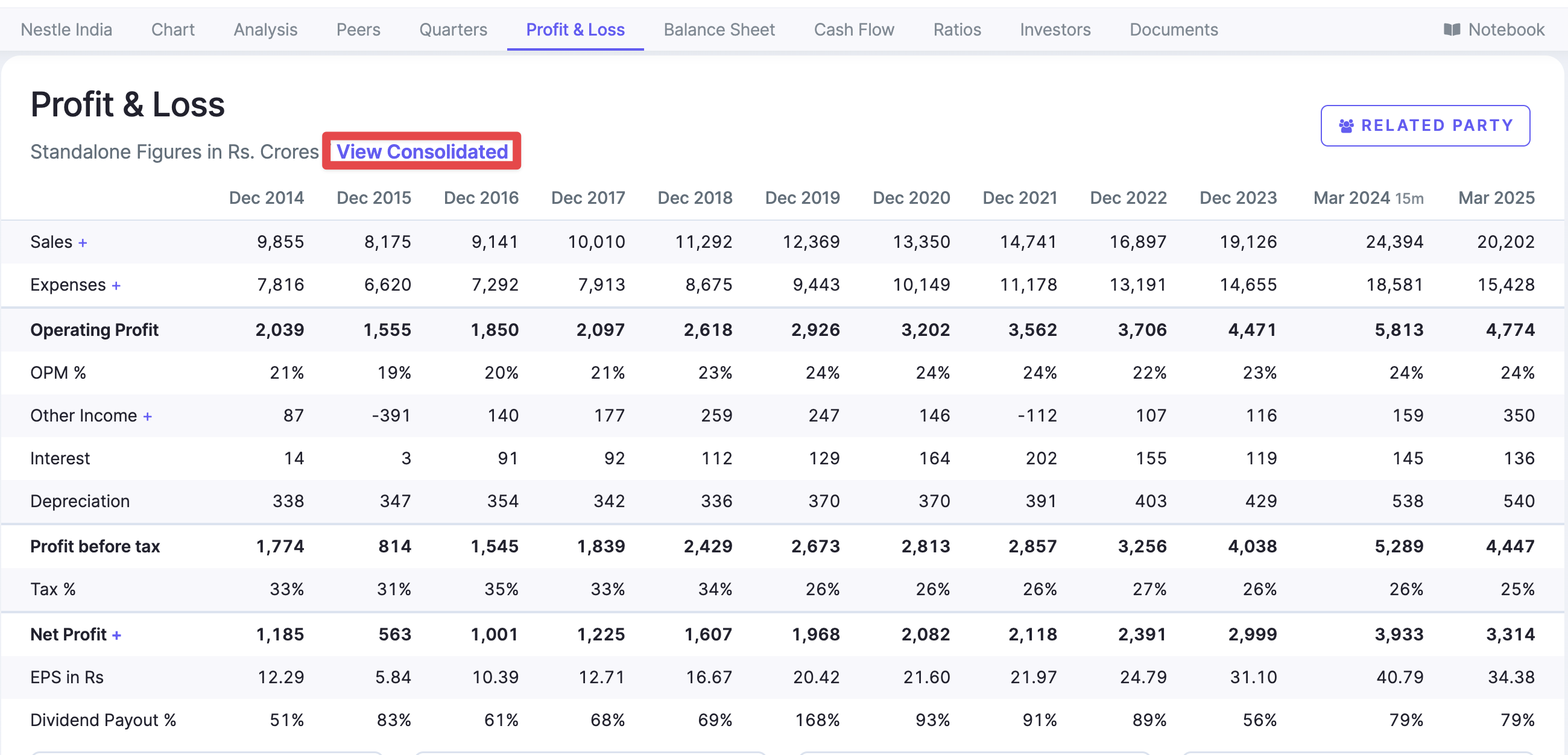Click the View Consolidated link
Image resolution: width=1568 pixels, height=755 pixels.
coord(422,151)
